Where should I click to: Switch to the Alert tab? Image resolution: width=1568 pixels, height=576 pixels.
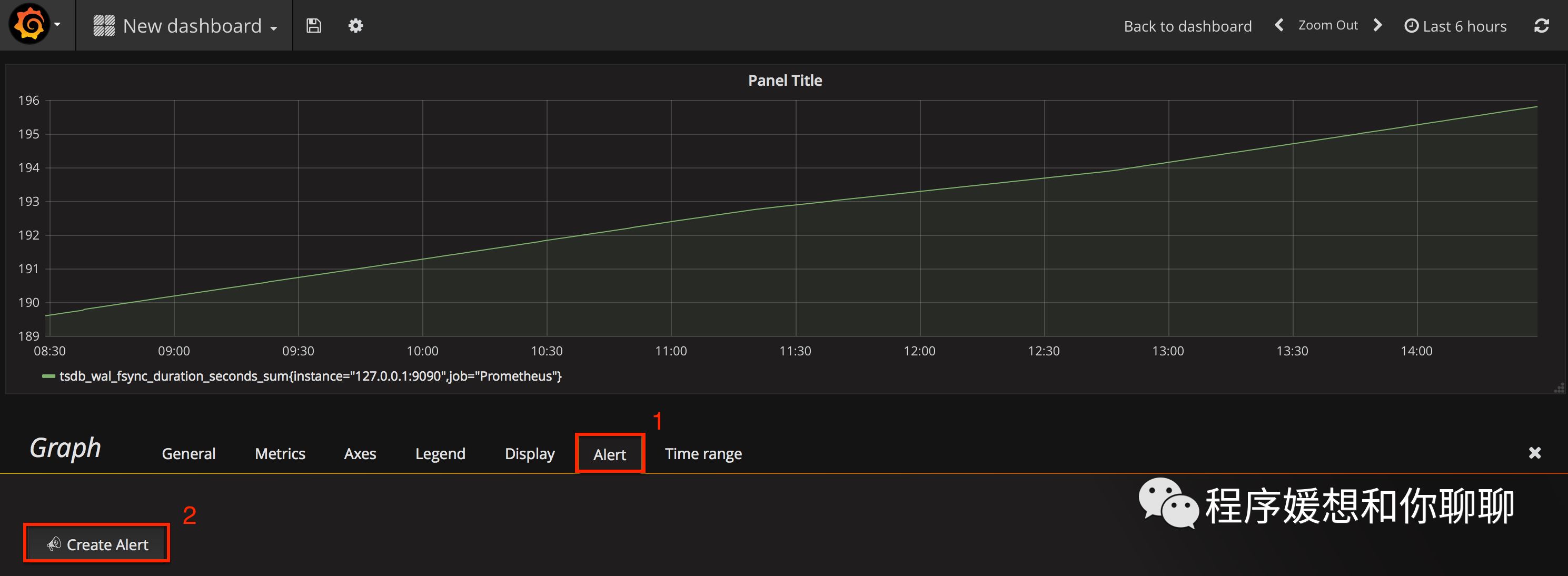pos(609,454)
